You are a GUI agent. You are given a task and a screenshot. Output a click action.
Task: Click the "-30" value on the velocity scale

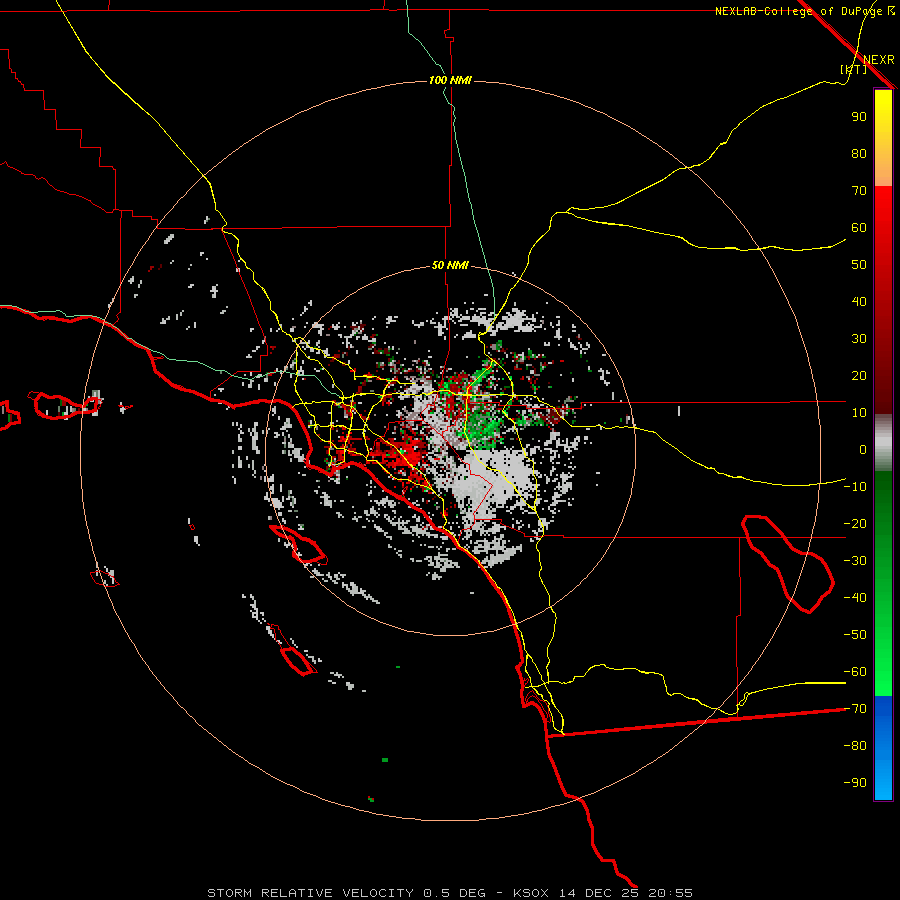pyautogui.click(x=855, y=561)
